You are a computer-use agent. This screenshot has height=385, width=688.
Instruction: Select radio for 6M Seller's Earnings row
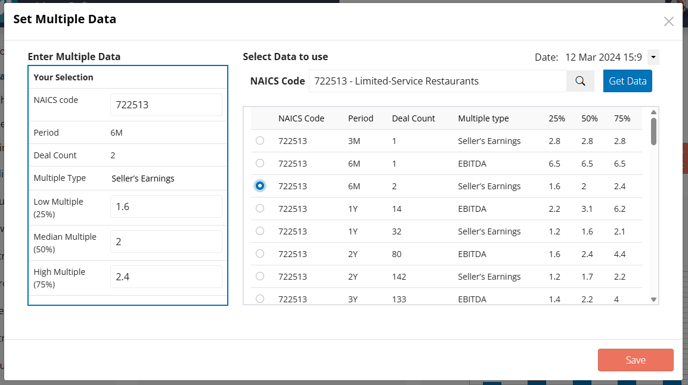260,186
